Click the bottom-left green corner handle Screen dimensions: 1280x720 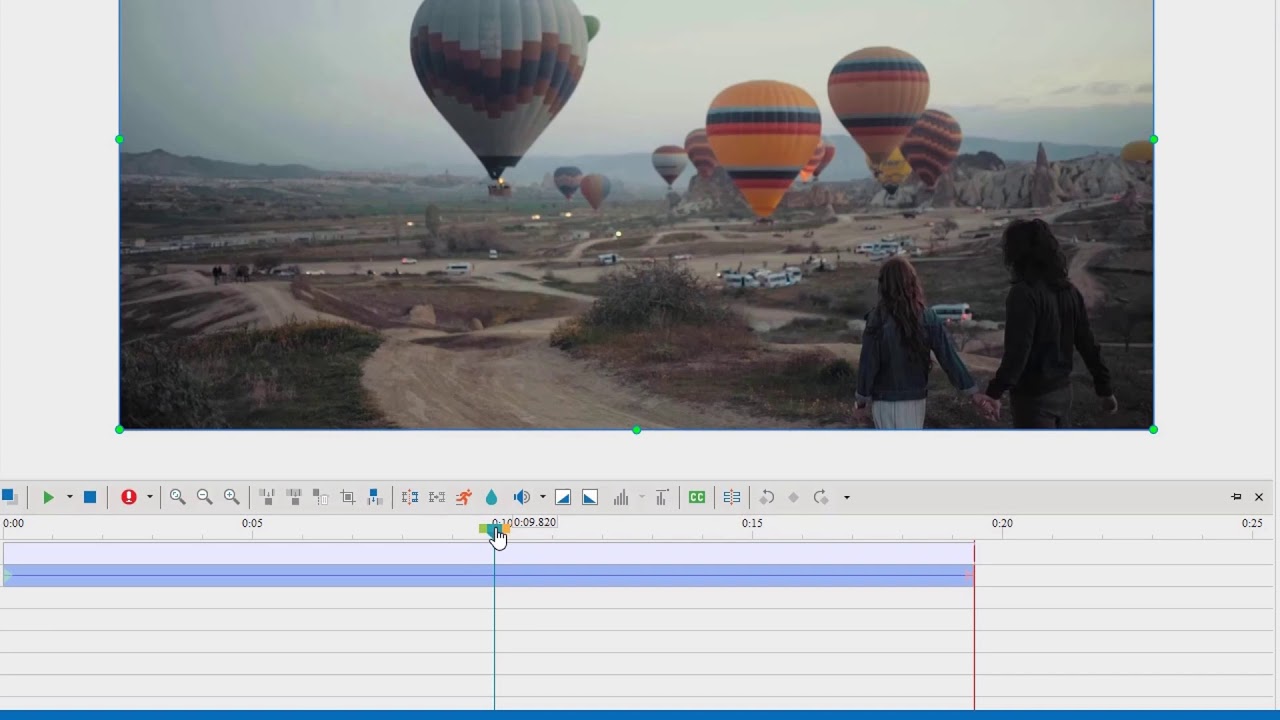[x=120, y=430]
